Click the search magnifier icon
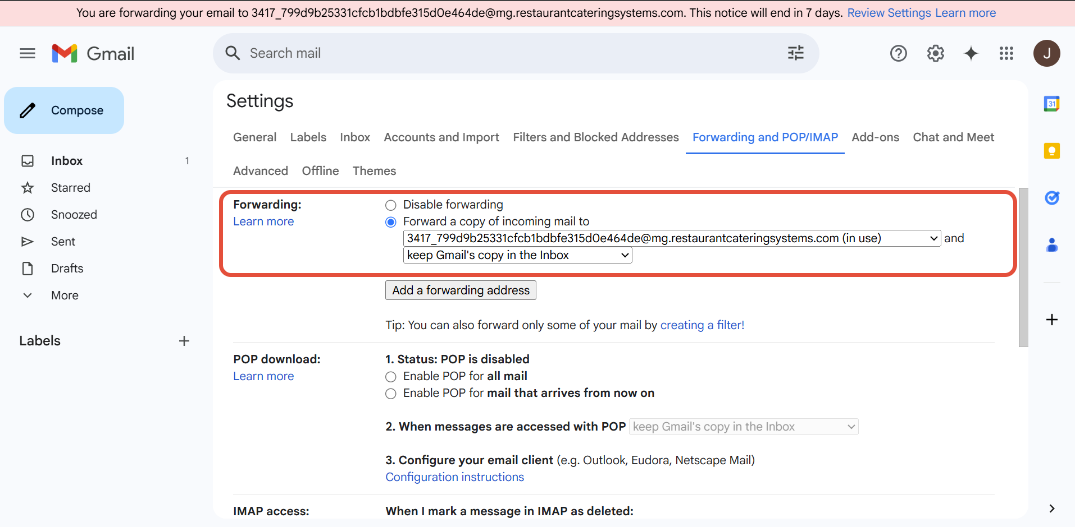The image size is (1075, 527). (233, 53)
